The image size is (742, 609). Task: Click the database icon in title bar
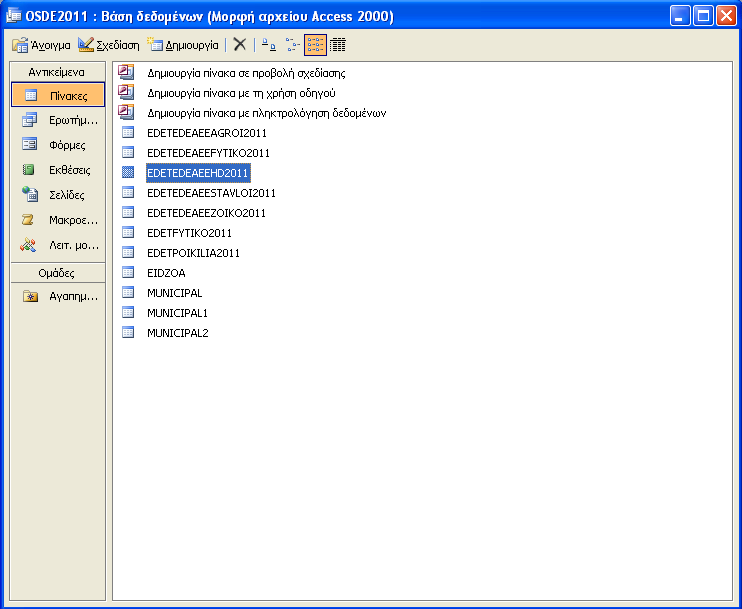[13, 16]
